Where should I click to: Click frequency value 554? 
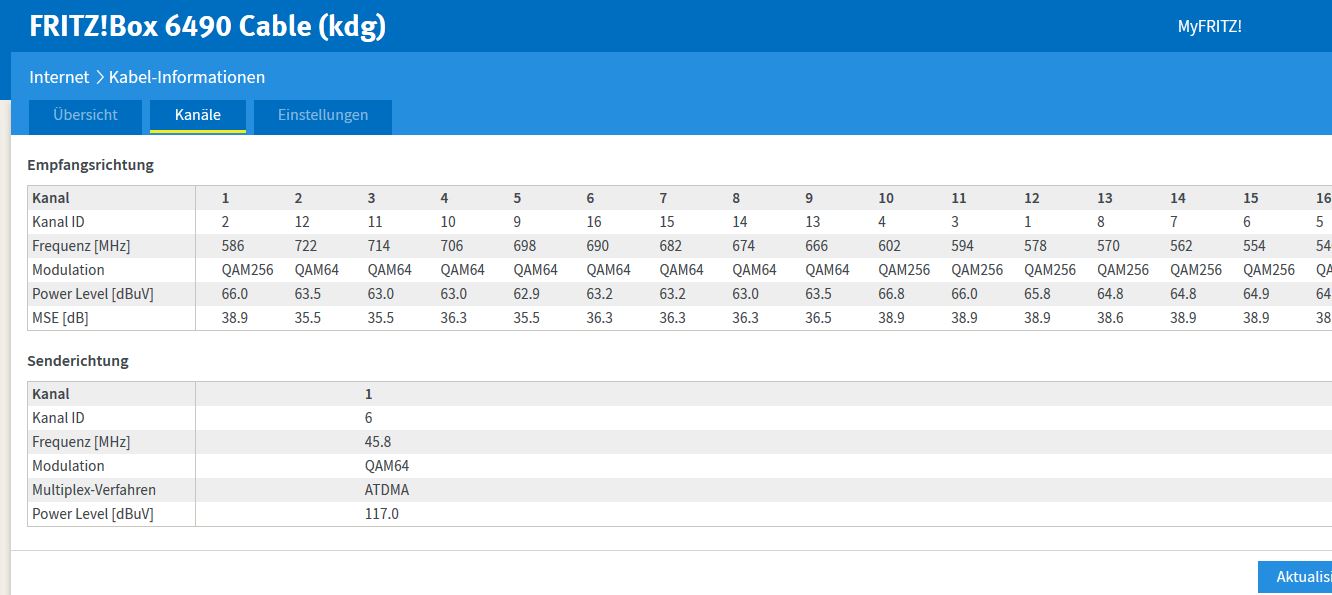click(1255, 246)
